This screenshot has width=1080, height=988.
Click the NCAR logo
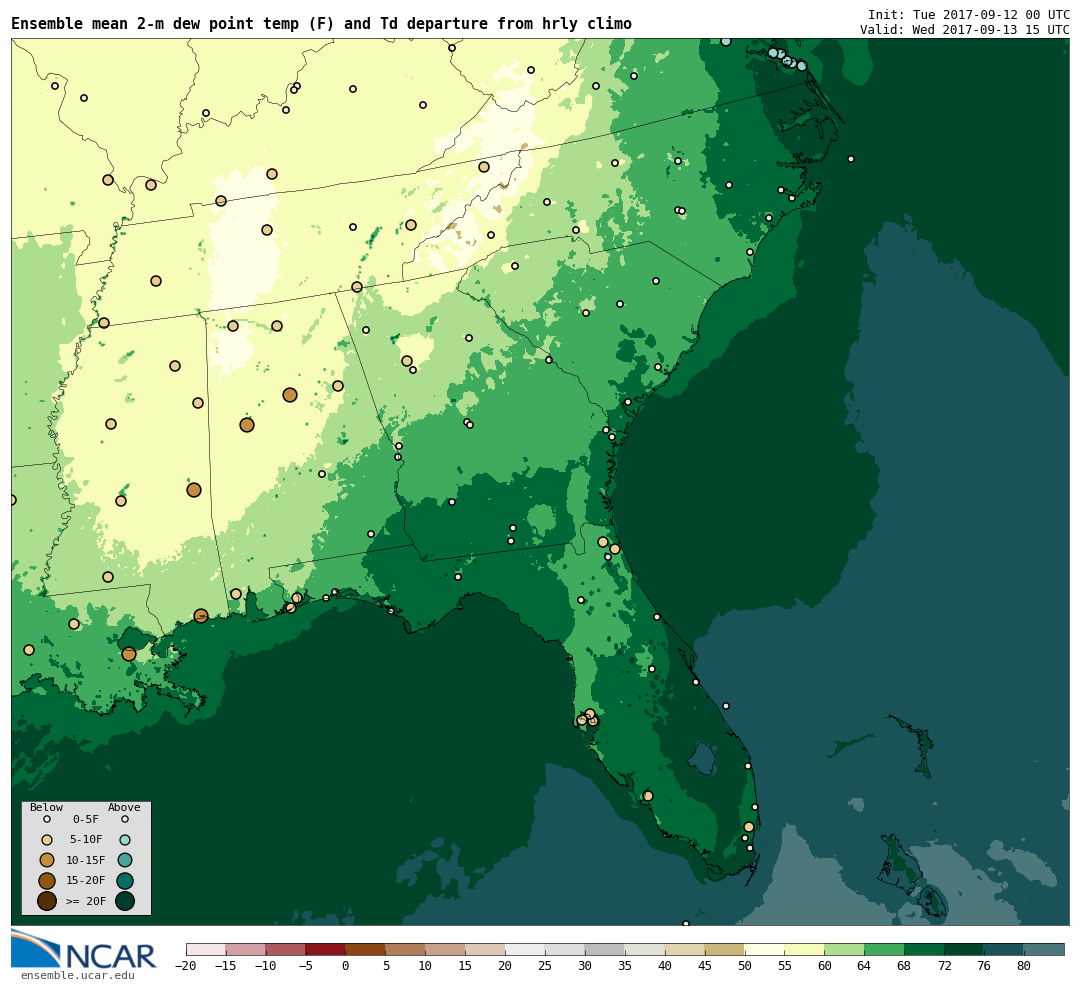pos(84,950)
